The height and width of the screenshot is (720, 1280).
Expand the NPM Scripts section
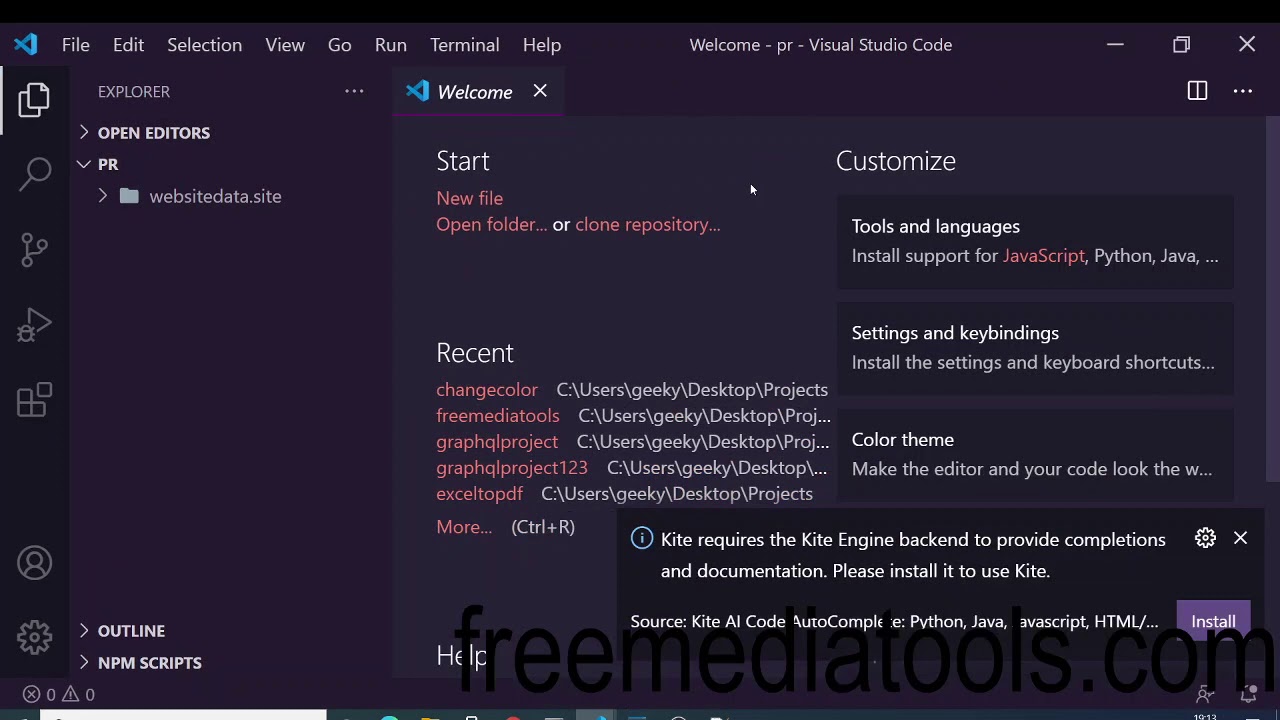tap(149, 663)
